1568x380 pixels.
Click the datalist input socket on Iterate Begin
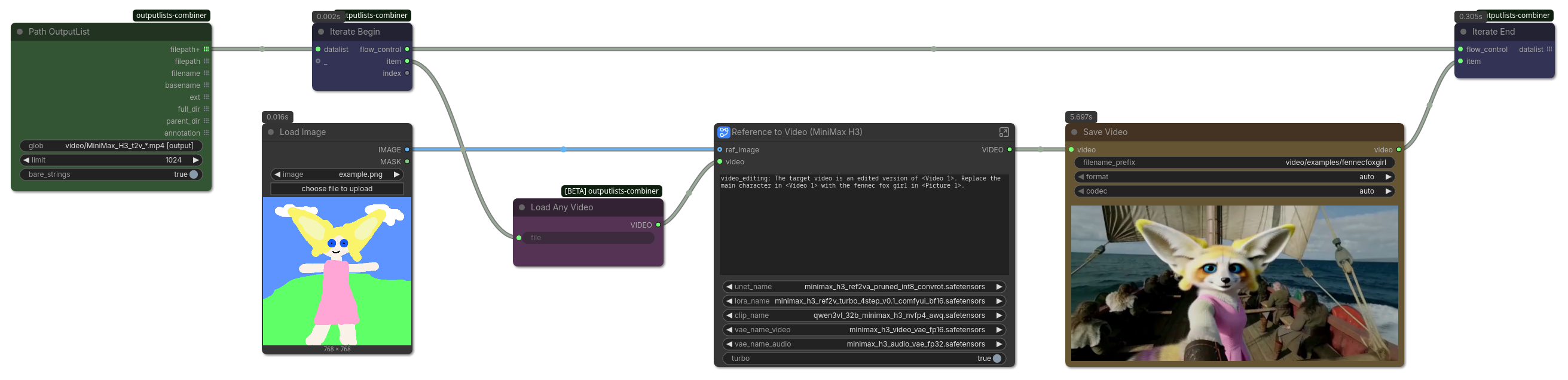click(318, 49)
